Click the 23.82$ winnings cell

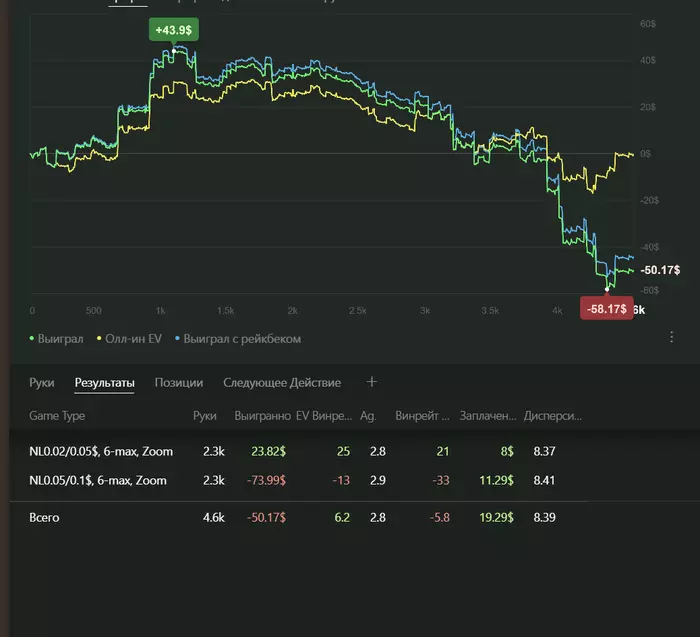tap(268, 451)
